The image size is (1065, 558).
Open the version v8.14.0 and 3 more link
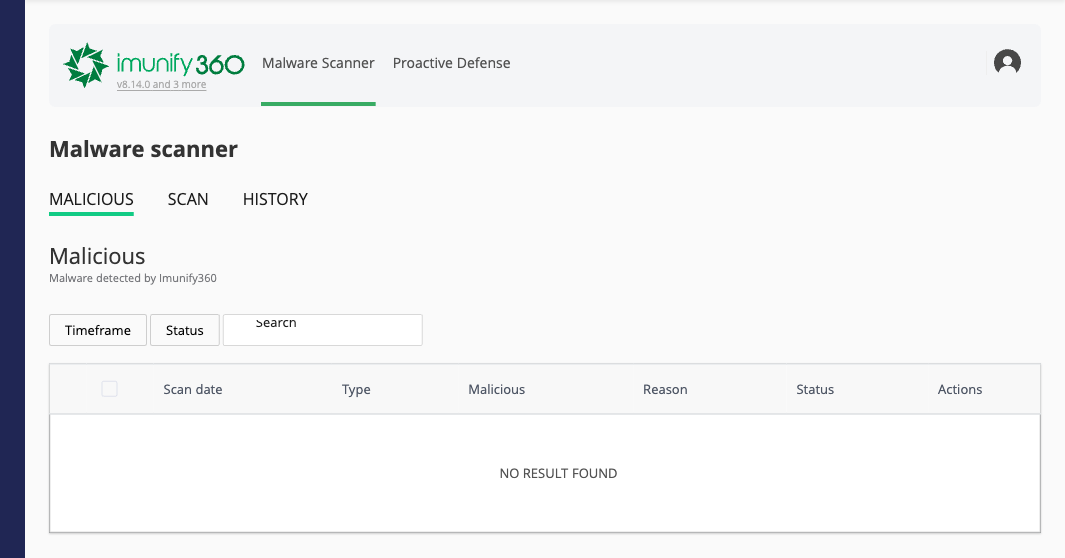pos(162,85)
